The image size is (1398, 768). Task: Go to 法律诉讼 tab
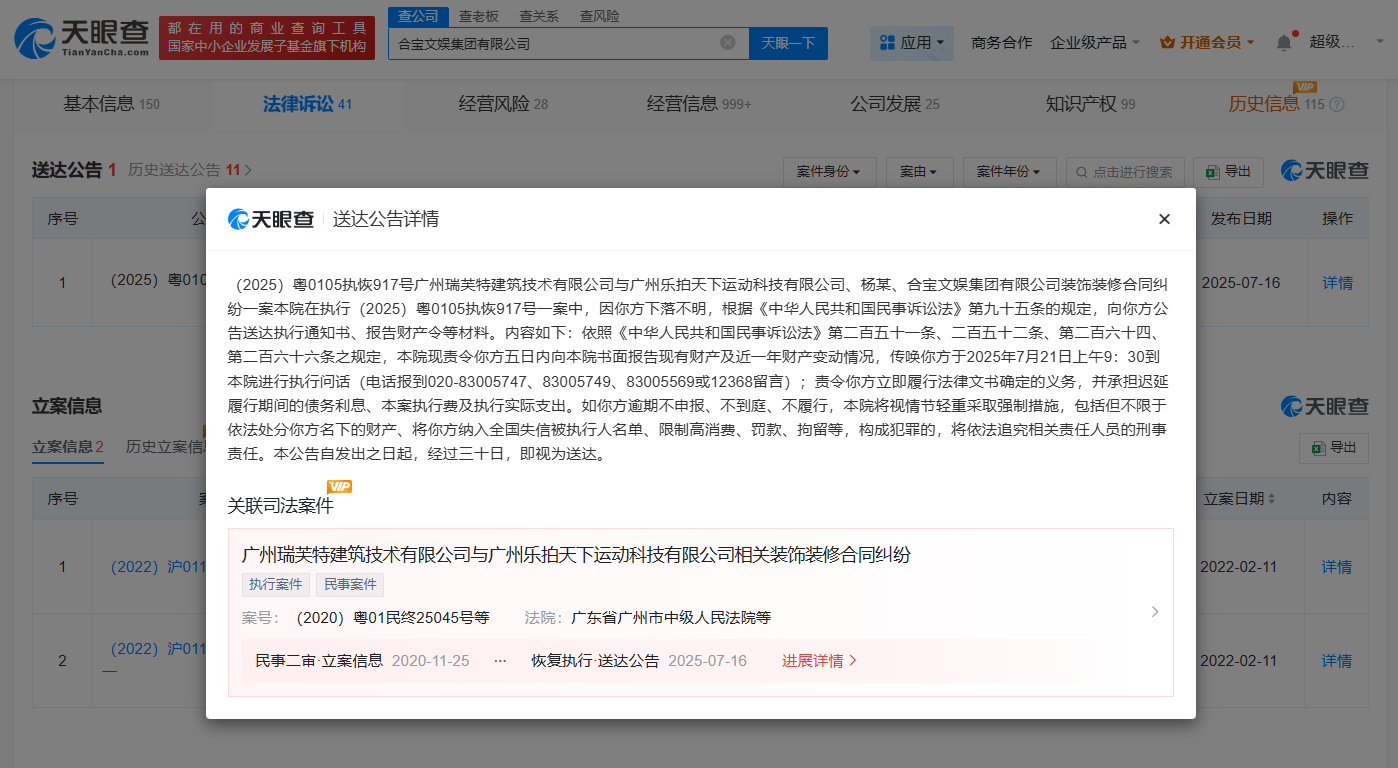(307, 104)
